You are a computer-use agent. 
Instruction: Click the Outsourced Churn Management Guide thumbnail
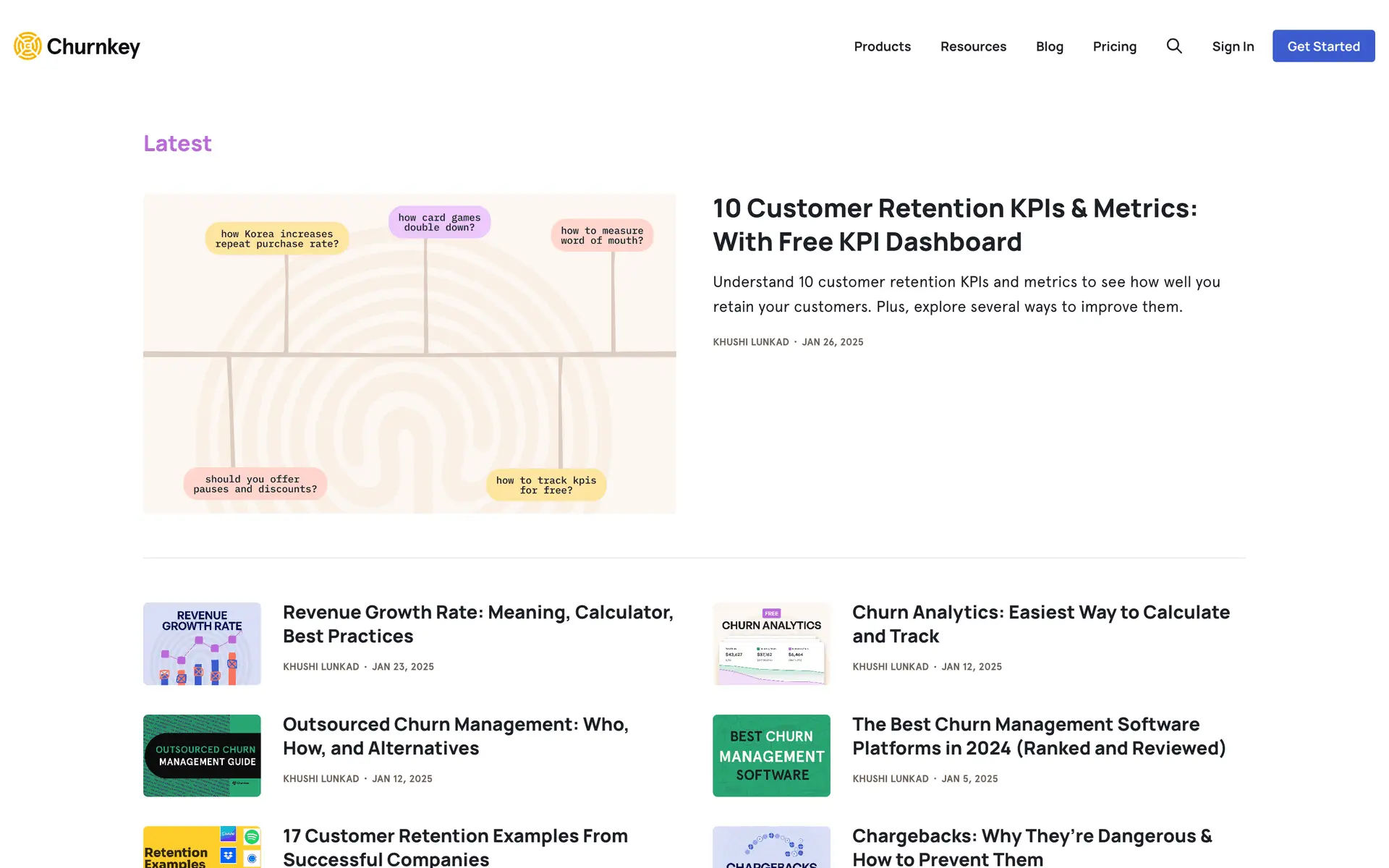(x=202, y=756)
